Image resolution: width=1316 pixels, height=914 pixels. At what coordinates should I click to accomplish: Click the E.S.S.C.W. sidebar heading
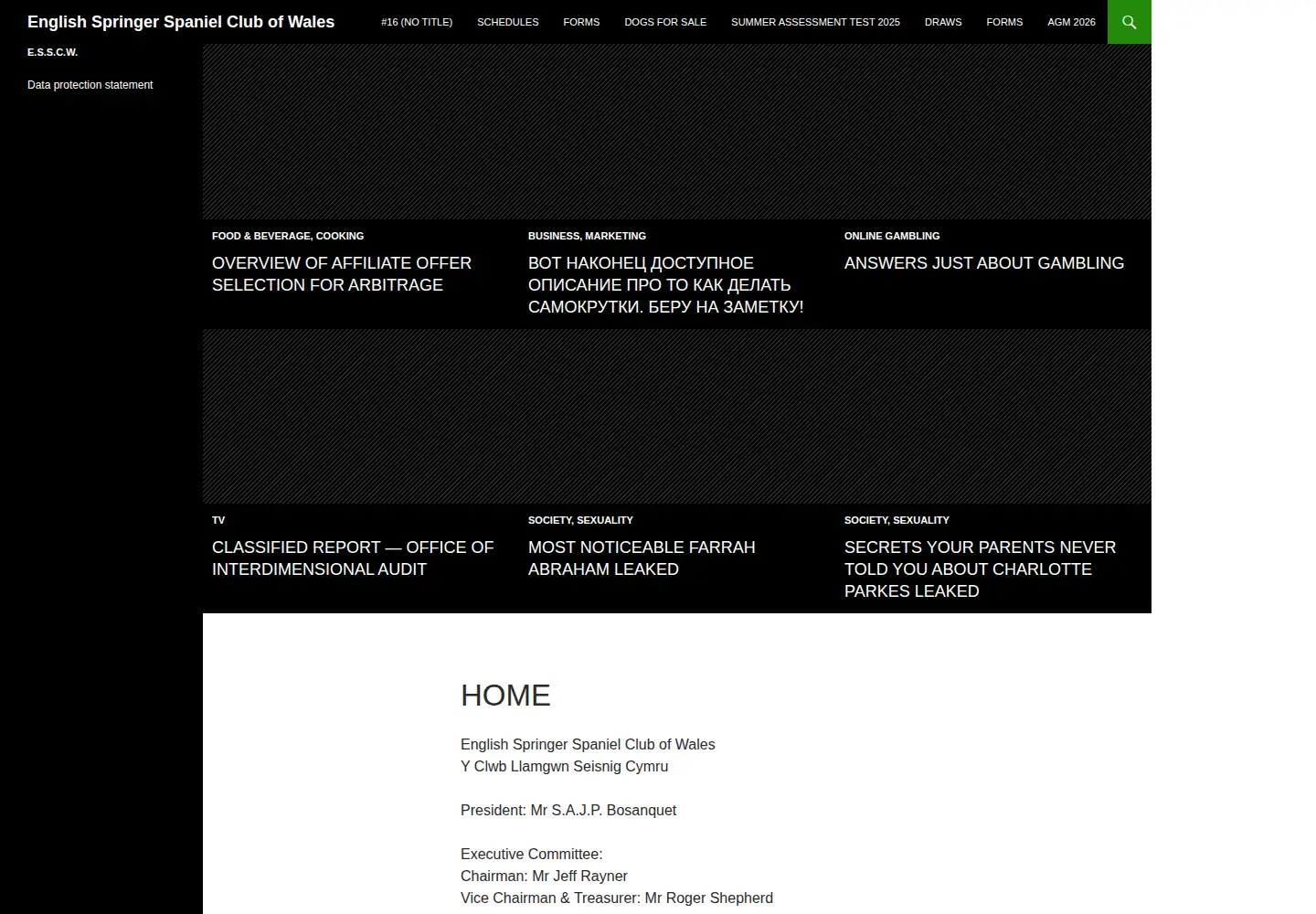(52, 52)
